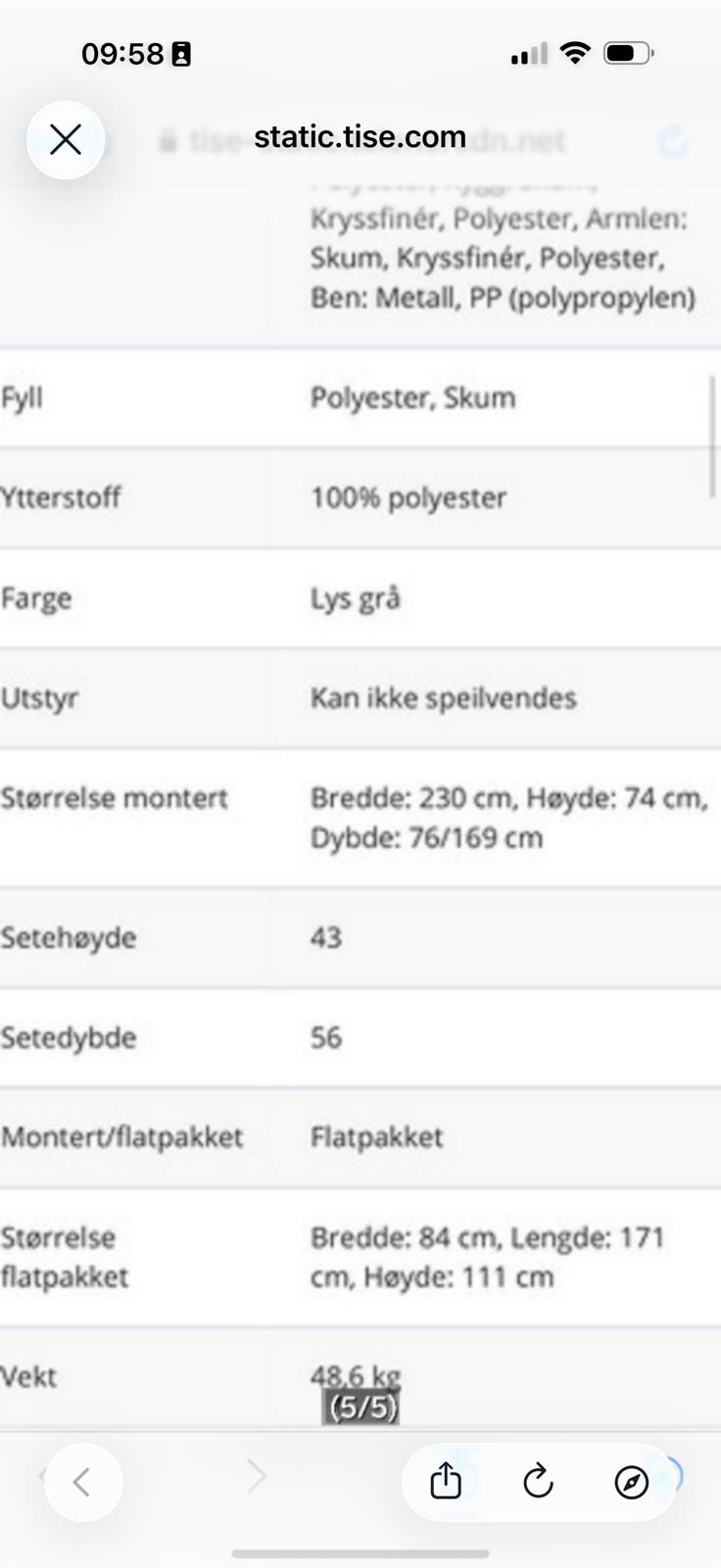The image size is (721, 1568).
Task: Tap the static.tise.com address bar
Action: click(x=360, y=137)
